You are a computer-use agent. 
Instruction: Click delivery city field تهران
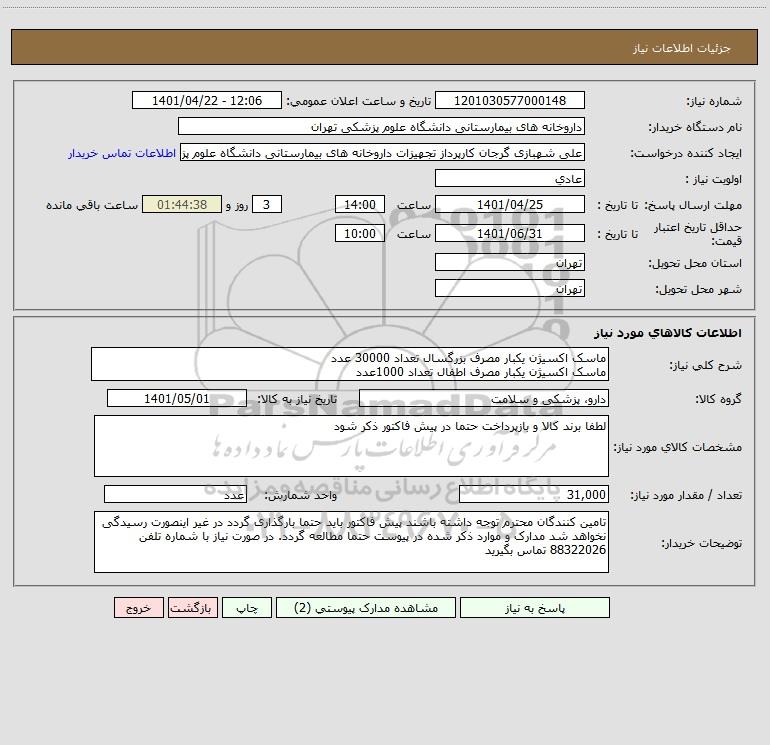point(510,288)
